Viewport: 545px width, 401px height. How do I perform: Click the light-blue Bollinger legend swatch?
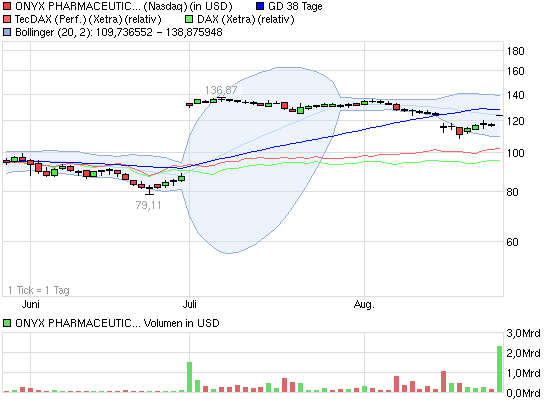pyautogui.click(x=7, y=32)
